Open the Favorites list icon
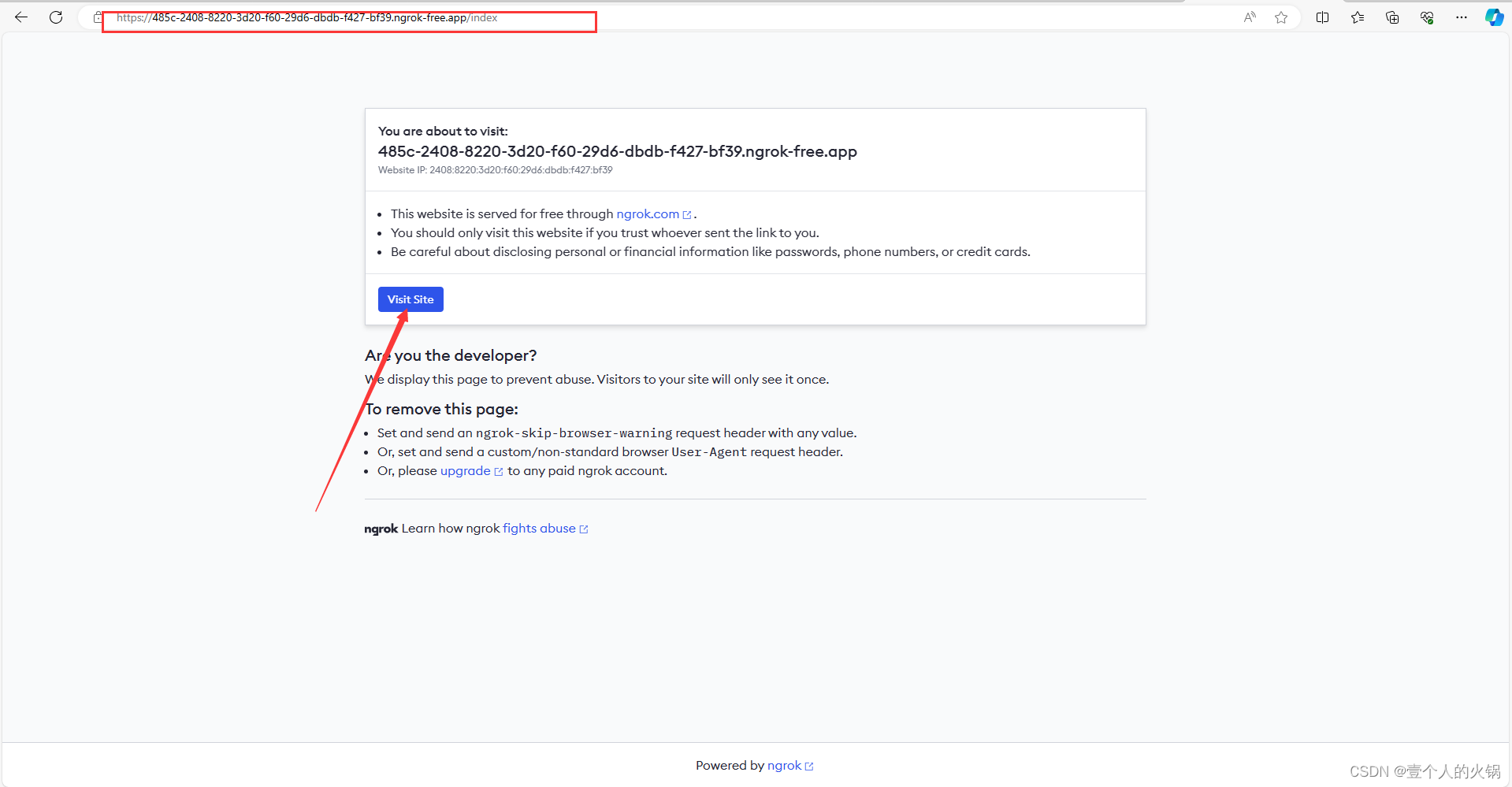This screenshot has height=787, width=1512. click(x=1358, y=17)
